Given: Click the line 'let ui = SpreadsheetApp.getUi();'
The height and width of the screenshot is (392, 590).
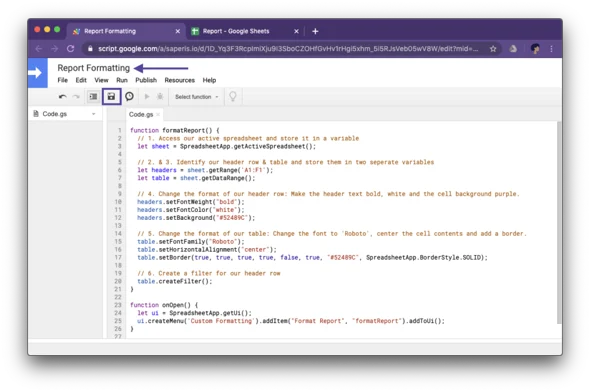Looking at the screenshot, I should [195, 313].
